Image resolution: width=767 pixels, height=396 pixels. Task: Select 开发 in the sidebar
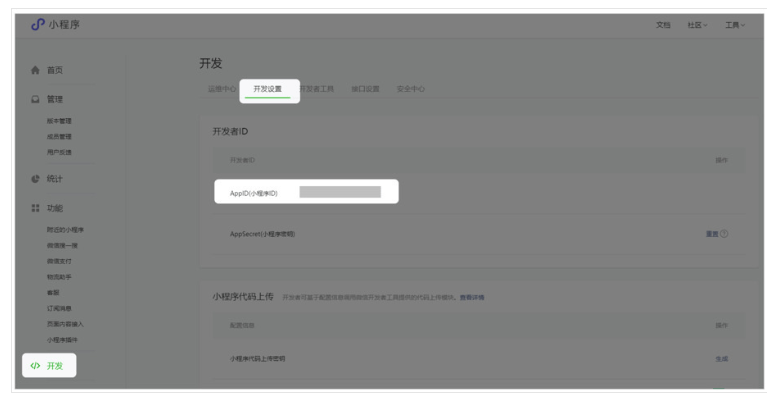[55, 366]
